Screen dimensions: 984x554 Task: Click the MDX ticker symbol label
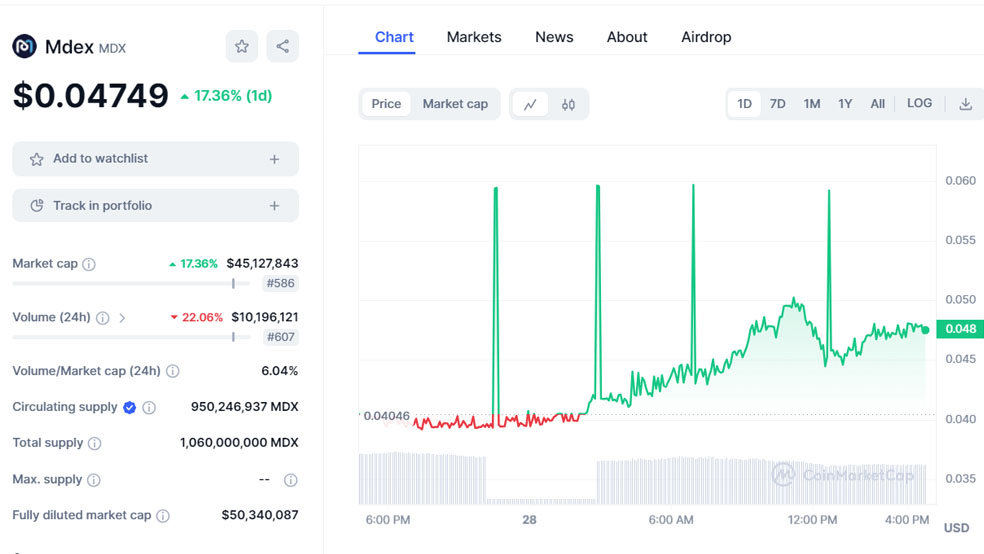(113, 48)
